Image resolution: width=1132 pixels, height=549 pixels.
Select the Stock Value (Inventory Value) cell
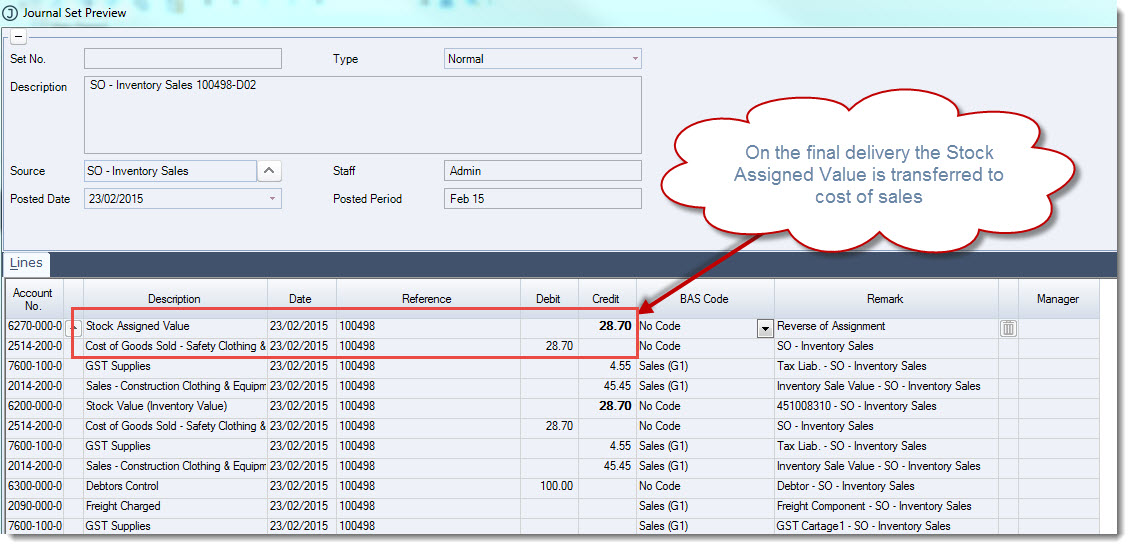click(x=175, y=406)
